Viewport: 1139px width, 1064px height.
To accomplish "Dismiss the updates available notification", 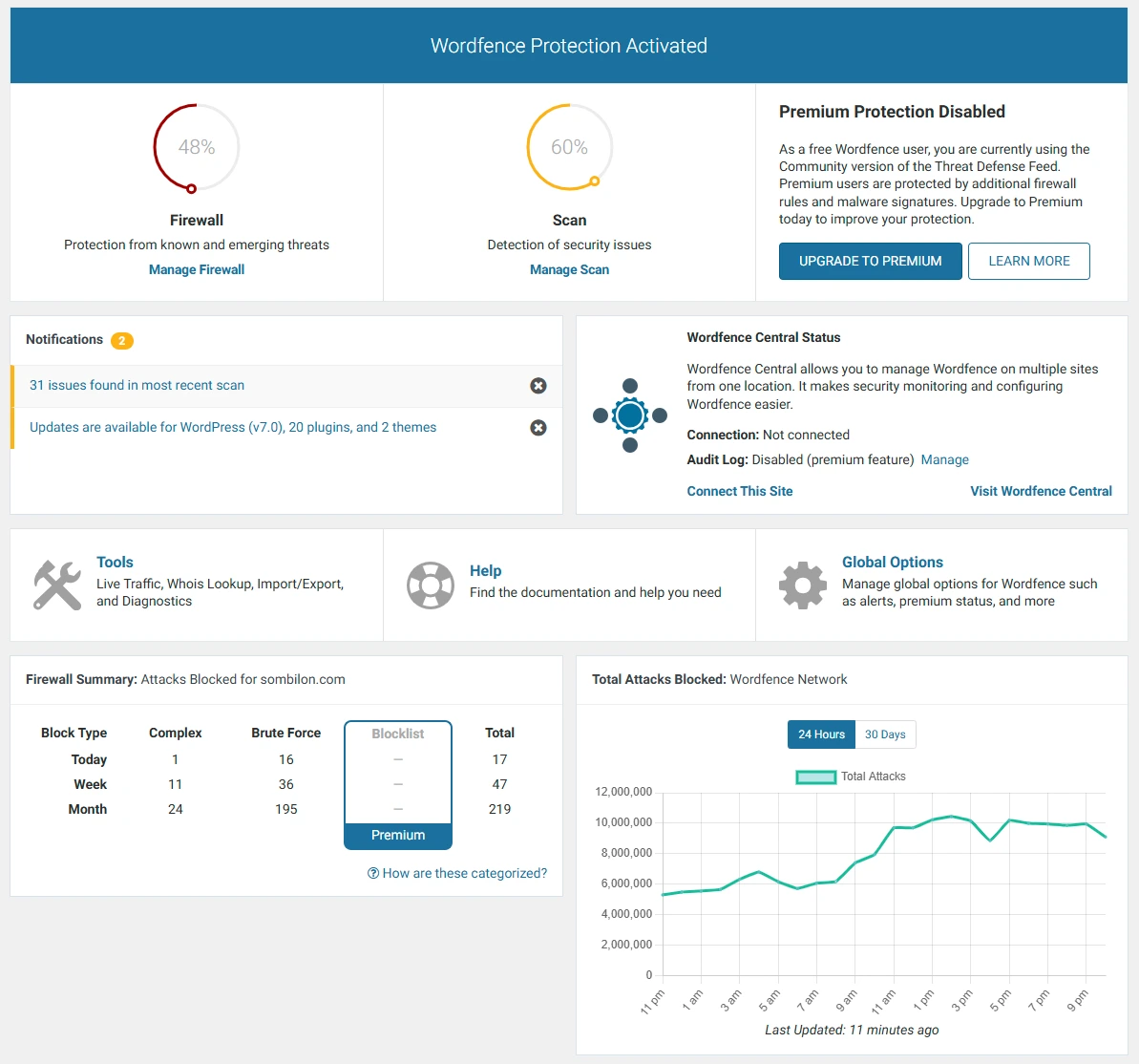I will pyautogui.click(x=538, y=428).
